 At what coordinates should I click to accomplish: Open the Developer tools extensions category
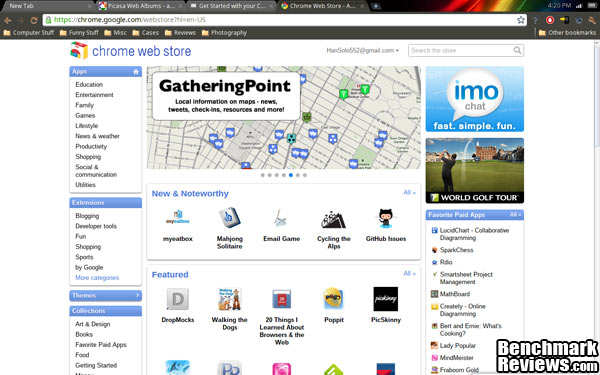[x=96, y=226]
